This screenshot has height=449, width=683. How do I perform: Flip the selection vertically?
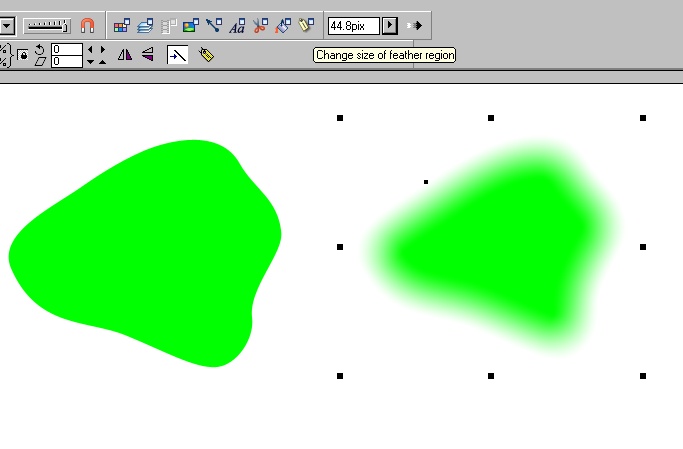tap(148, 55)
